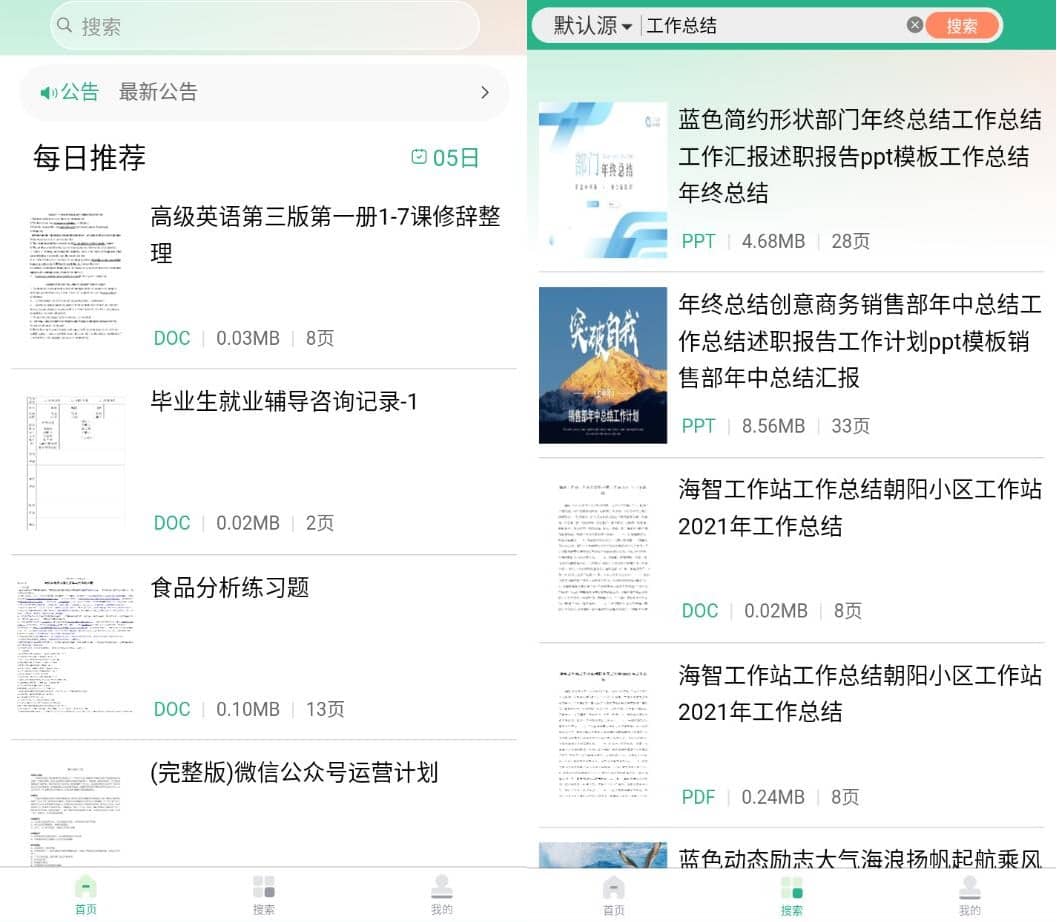The image size is (1057, 922).
Task: Open 高级英语第三版第一册 document
Action: [x=325, y=235]
